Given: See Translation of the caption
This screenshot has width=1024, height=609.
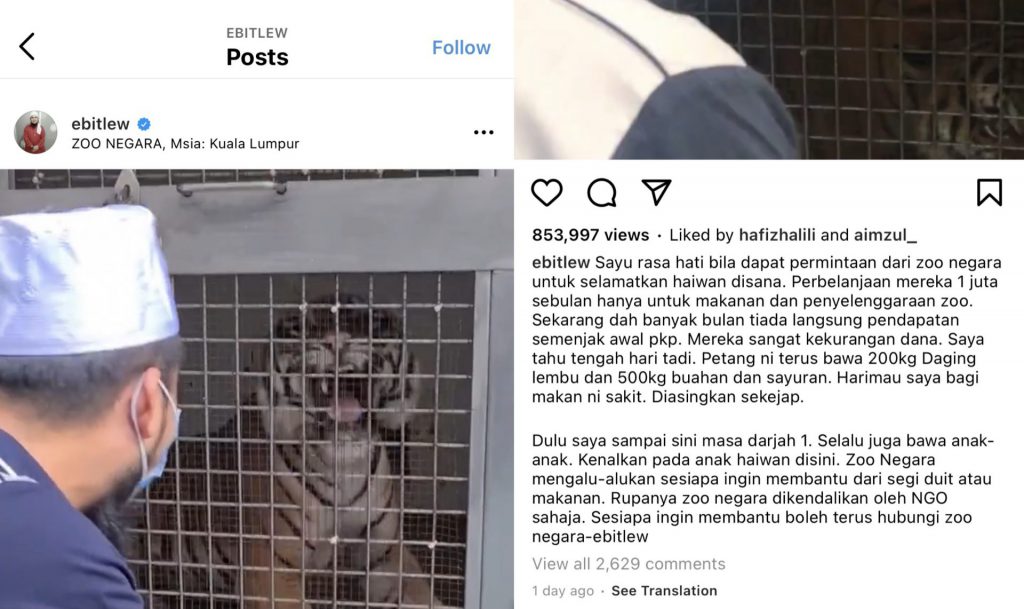Looking at the screenshot, I should coord(664,591).
